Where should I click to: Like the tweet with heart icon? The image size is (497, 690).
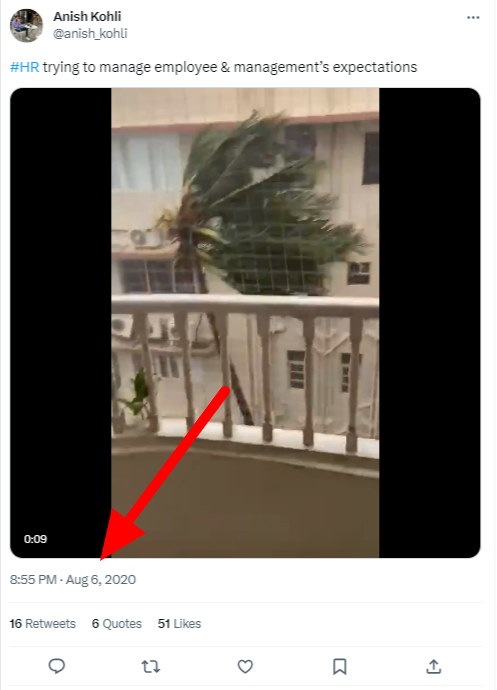[x=245, y=666]
